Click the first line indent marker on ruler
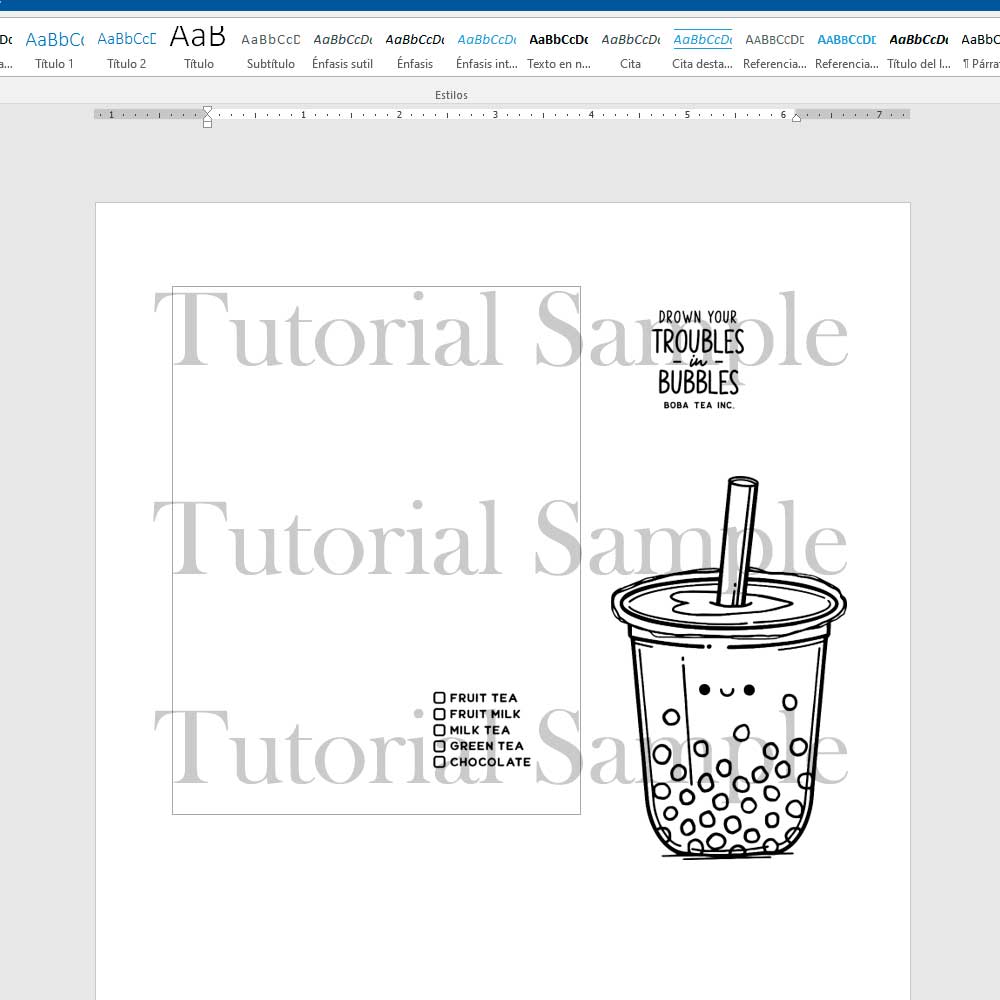This screenshot has height=1000, width=1000. point(207,109)
